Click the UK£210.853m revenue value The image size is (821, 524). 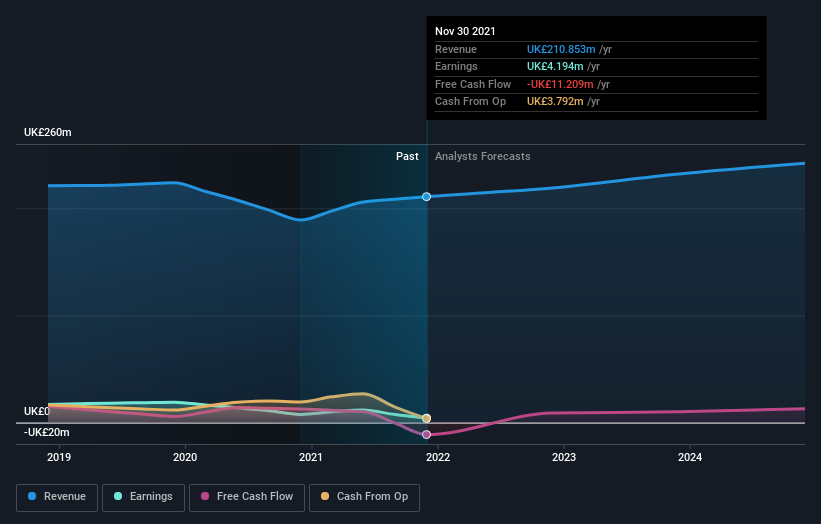click(x=561, y=49)
